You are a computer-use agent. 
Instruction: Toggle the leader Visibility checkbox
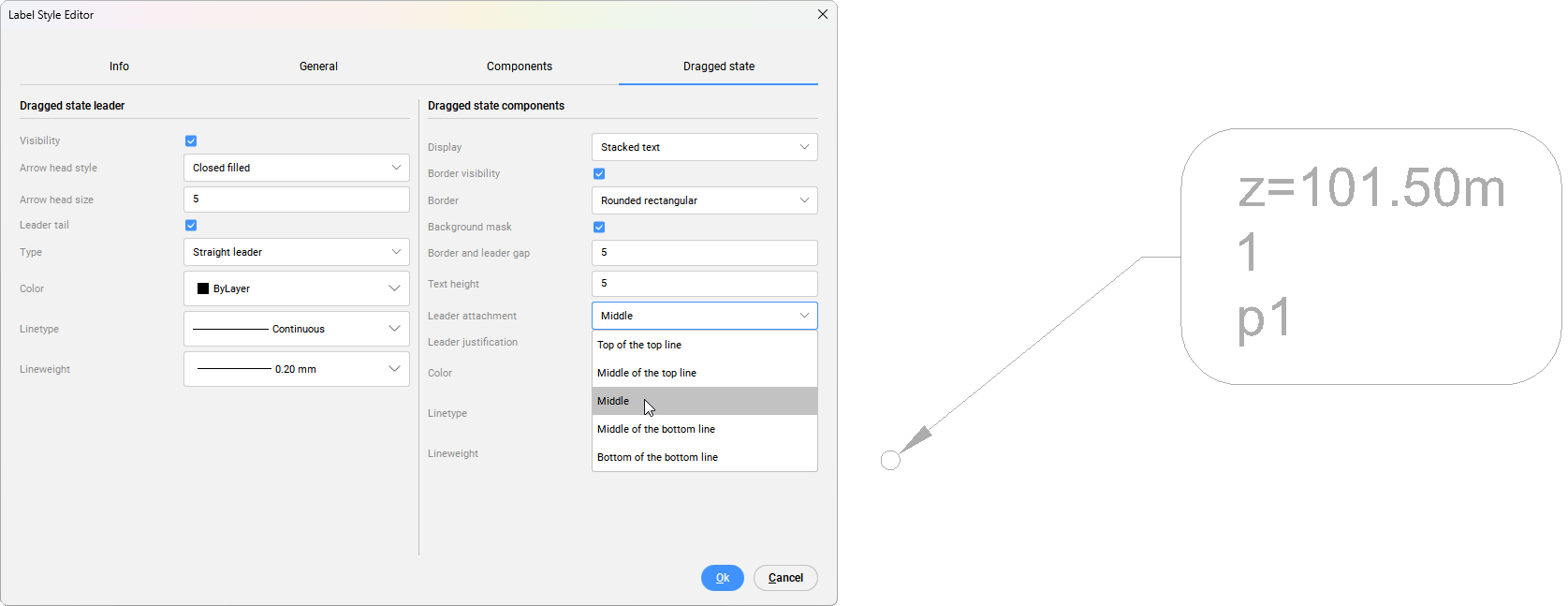pos(191,141)
